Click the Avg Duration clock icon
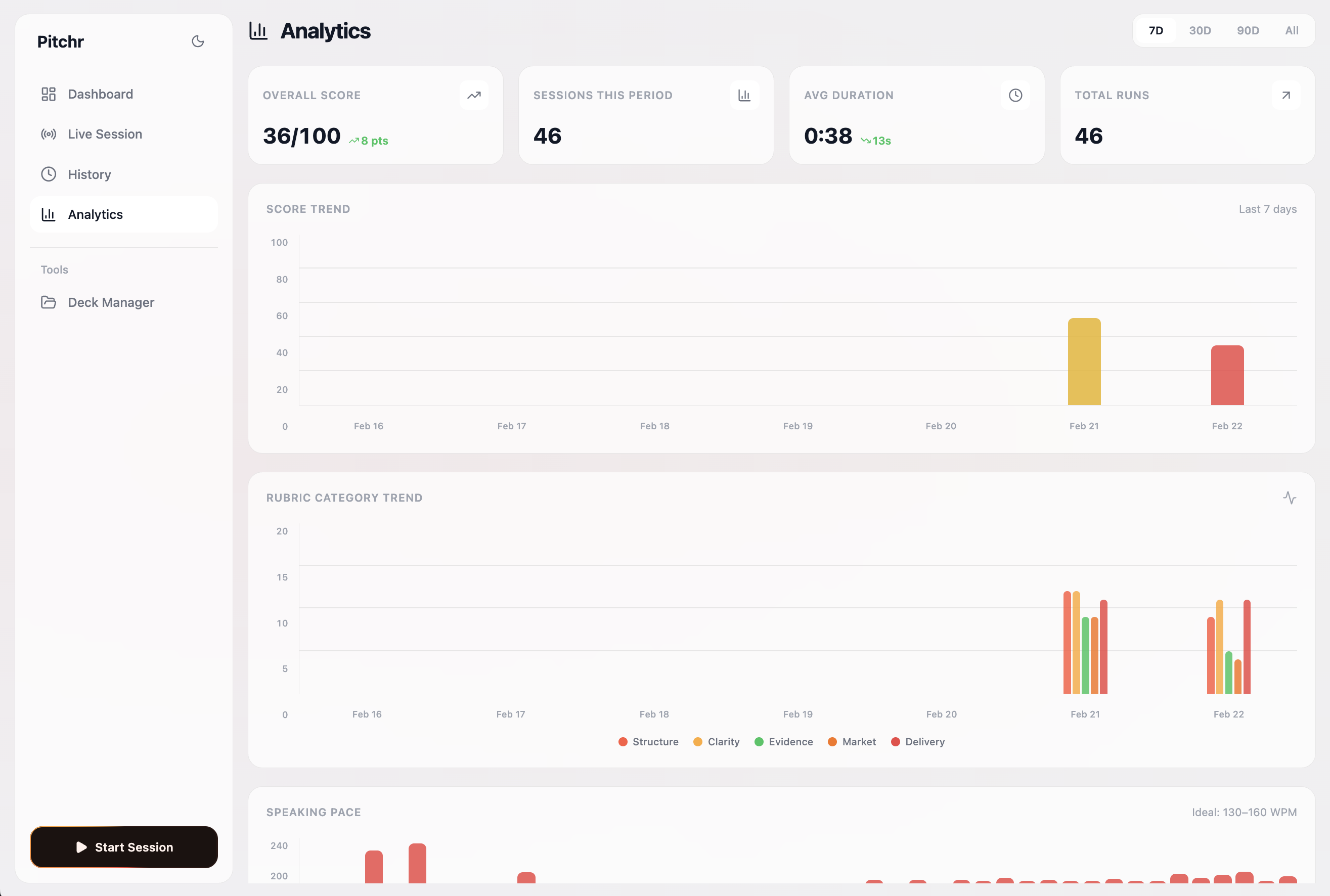The image size is (1330, 896). pos(1015,96)
